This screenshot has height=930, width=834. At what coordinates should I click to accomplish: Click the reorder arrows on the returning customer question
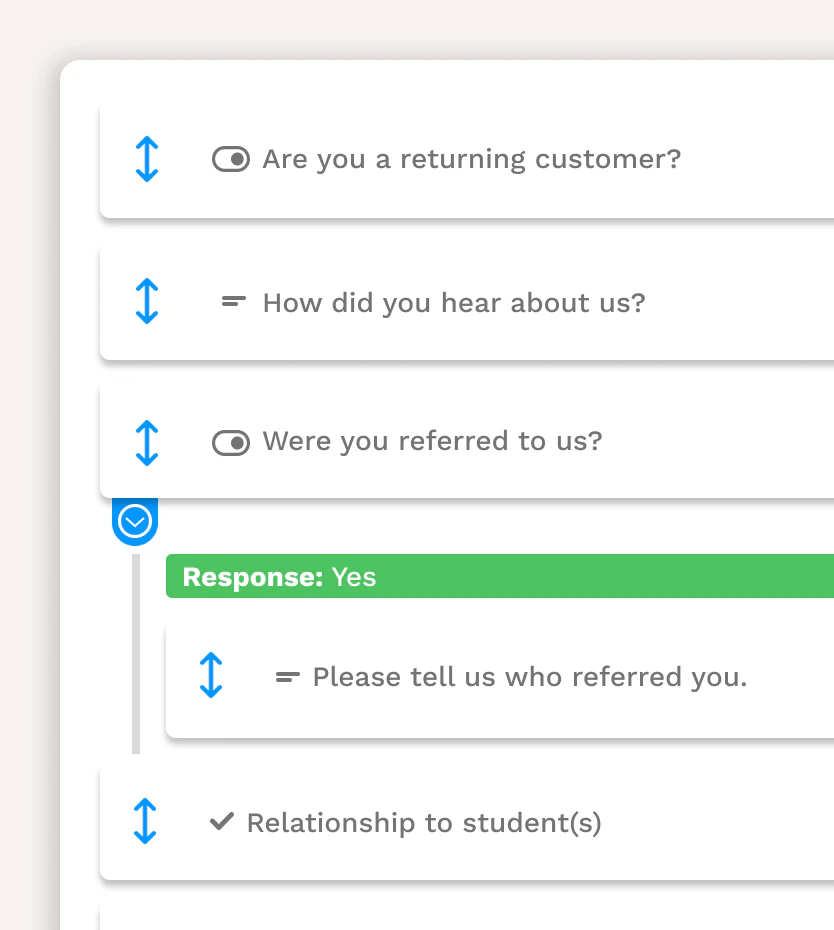pyautogui.click(x=147, y=159)
